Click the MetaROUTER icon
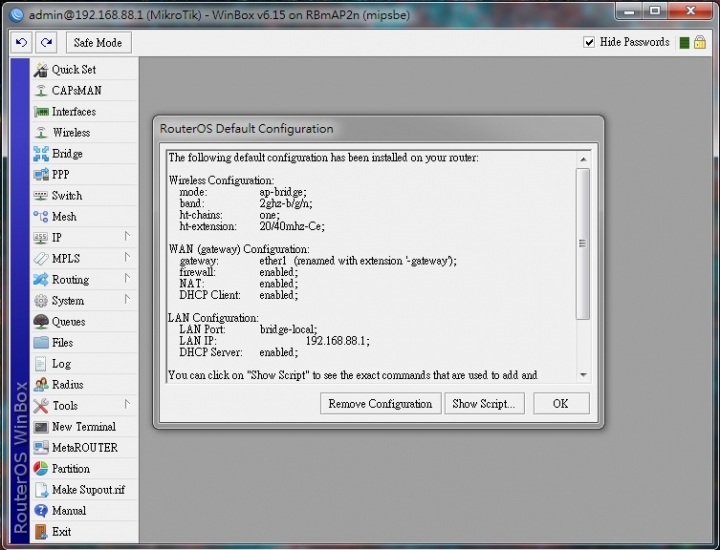The image size is (720, 550). tap(41, 448)
